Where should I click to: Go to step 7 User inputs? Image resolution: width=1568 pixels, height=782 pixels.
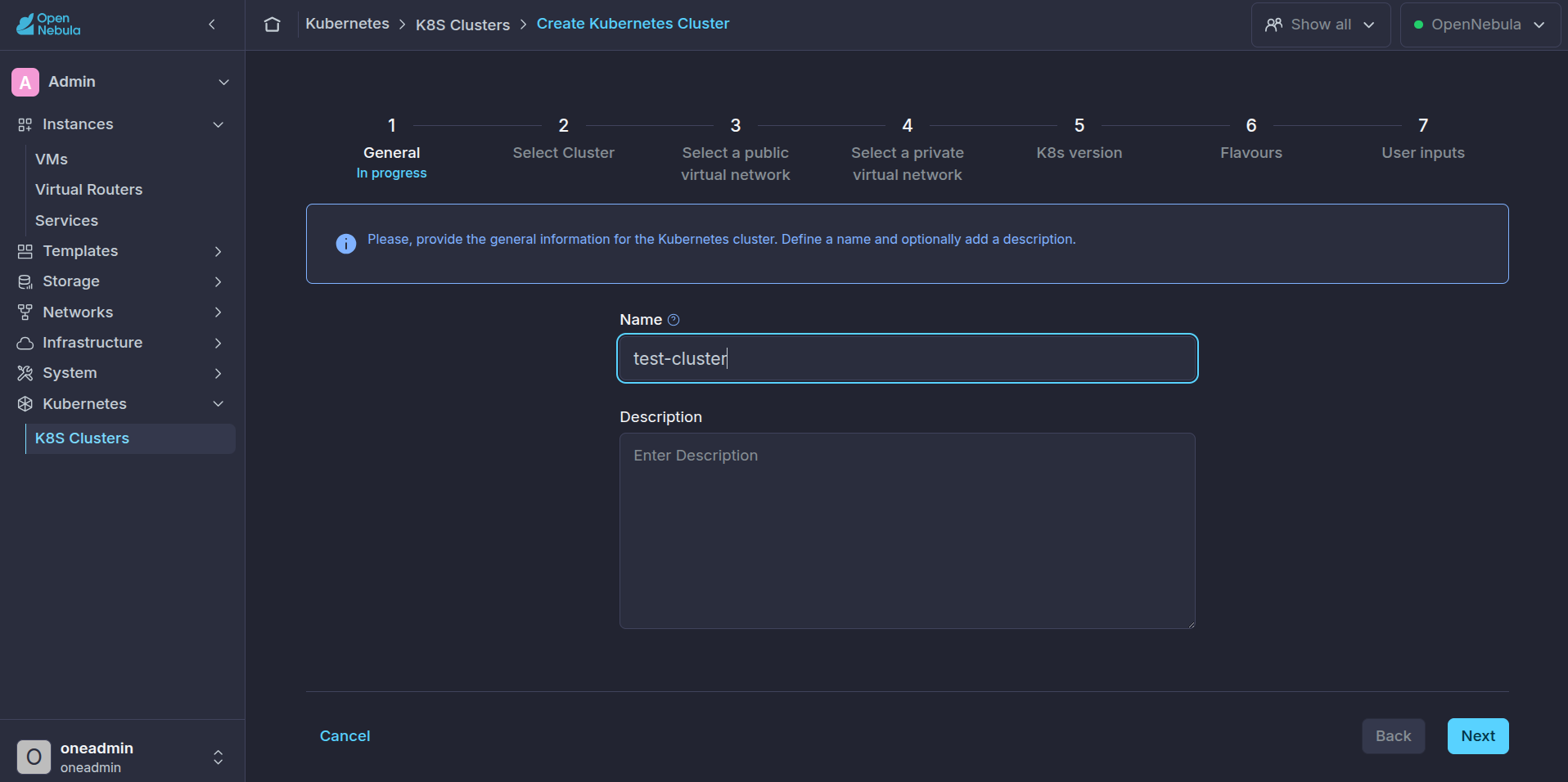[1422, 138]
